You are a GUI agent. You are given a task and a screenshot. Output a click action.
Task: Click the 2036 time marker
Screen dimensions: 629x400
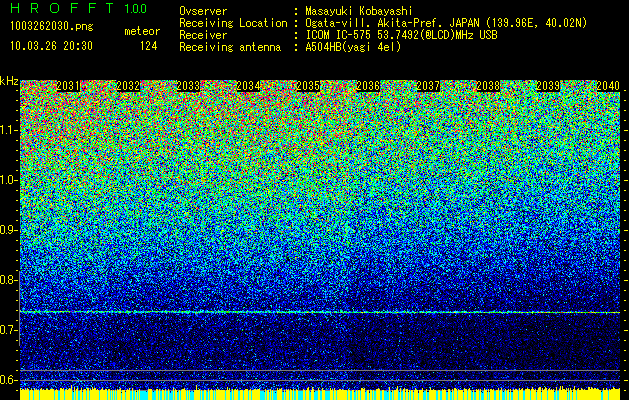pyautogui.click(x=368, y=86)
